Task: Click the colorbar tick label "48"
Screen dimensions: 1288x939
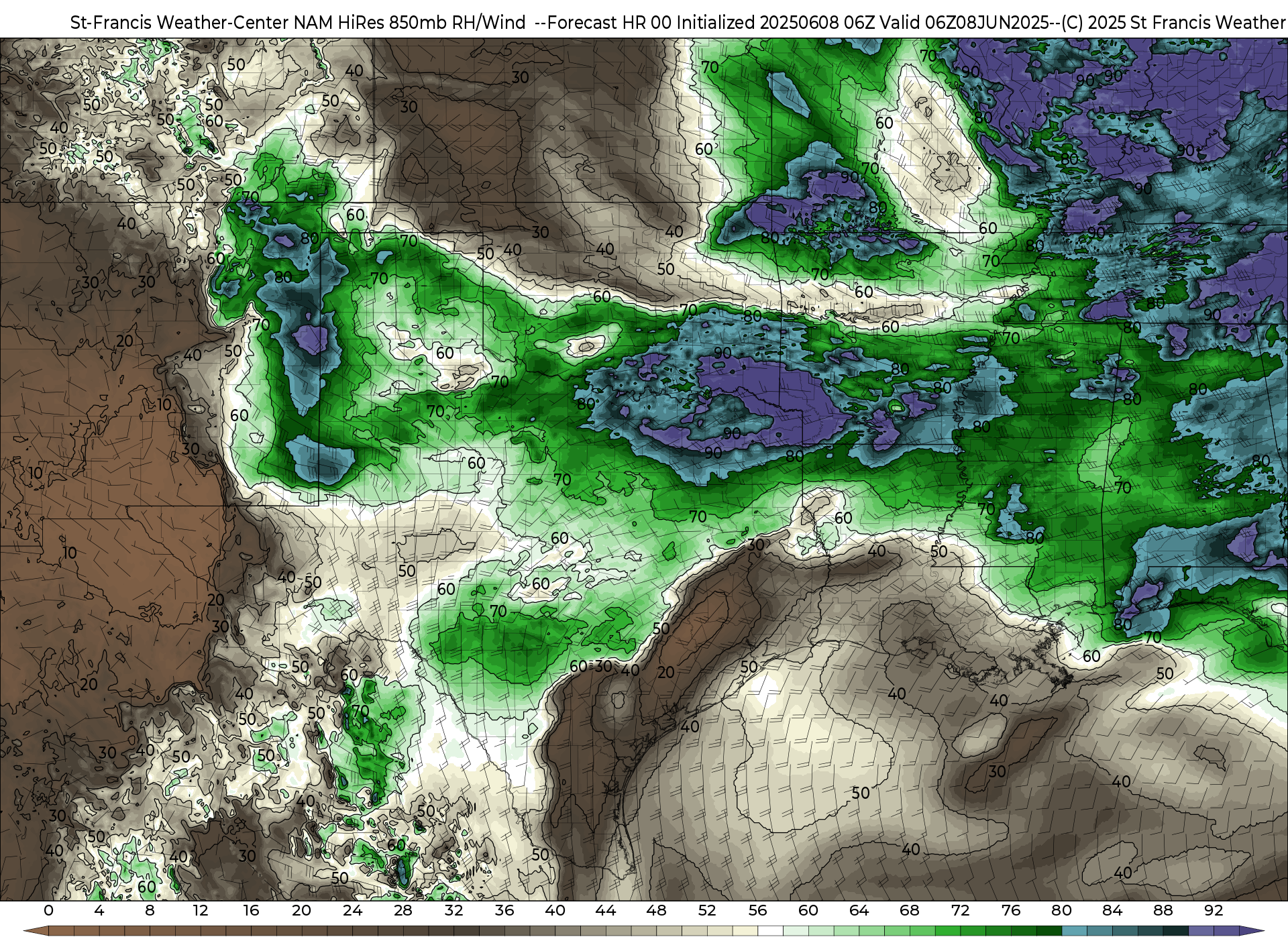Action: (x=656, y=911)
